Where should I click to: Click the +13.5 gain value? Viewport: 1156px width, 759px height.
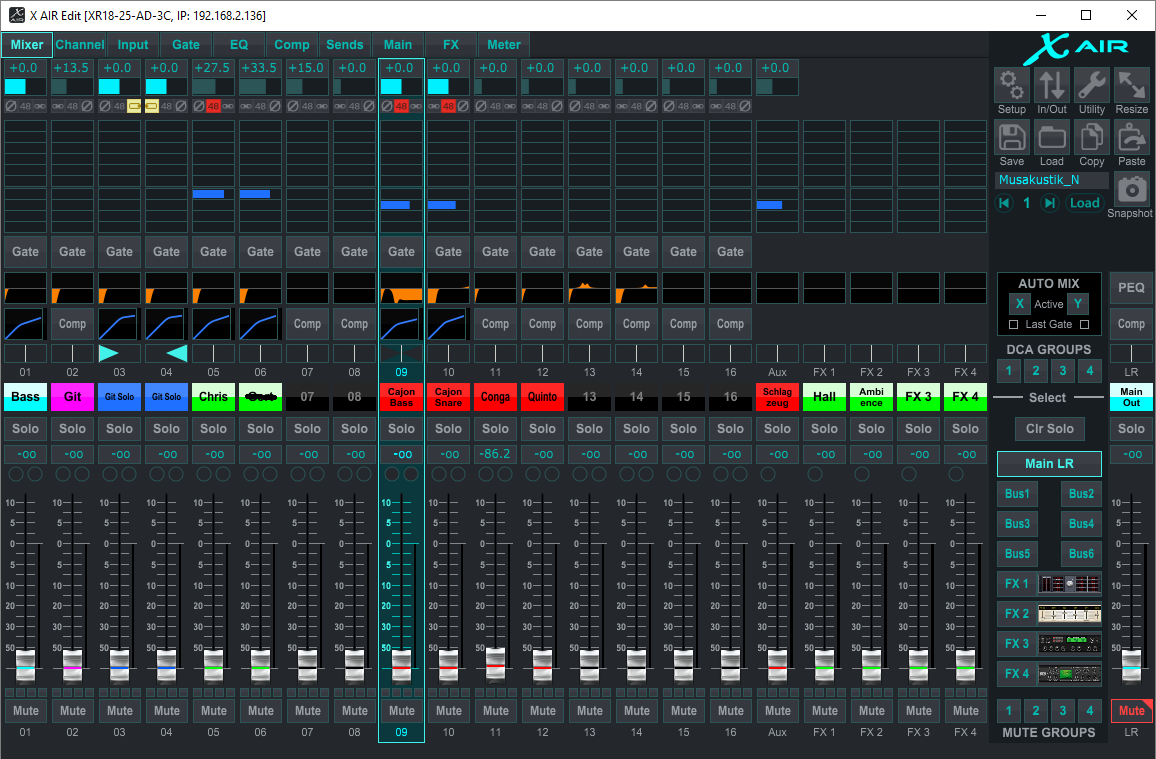[x=72, y=68]
